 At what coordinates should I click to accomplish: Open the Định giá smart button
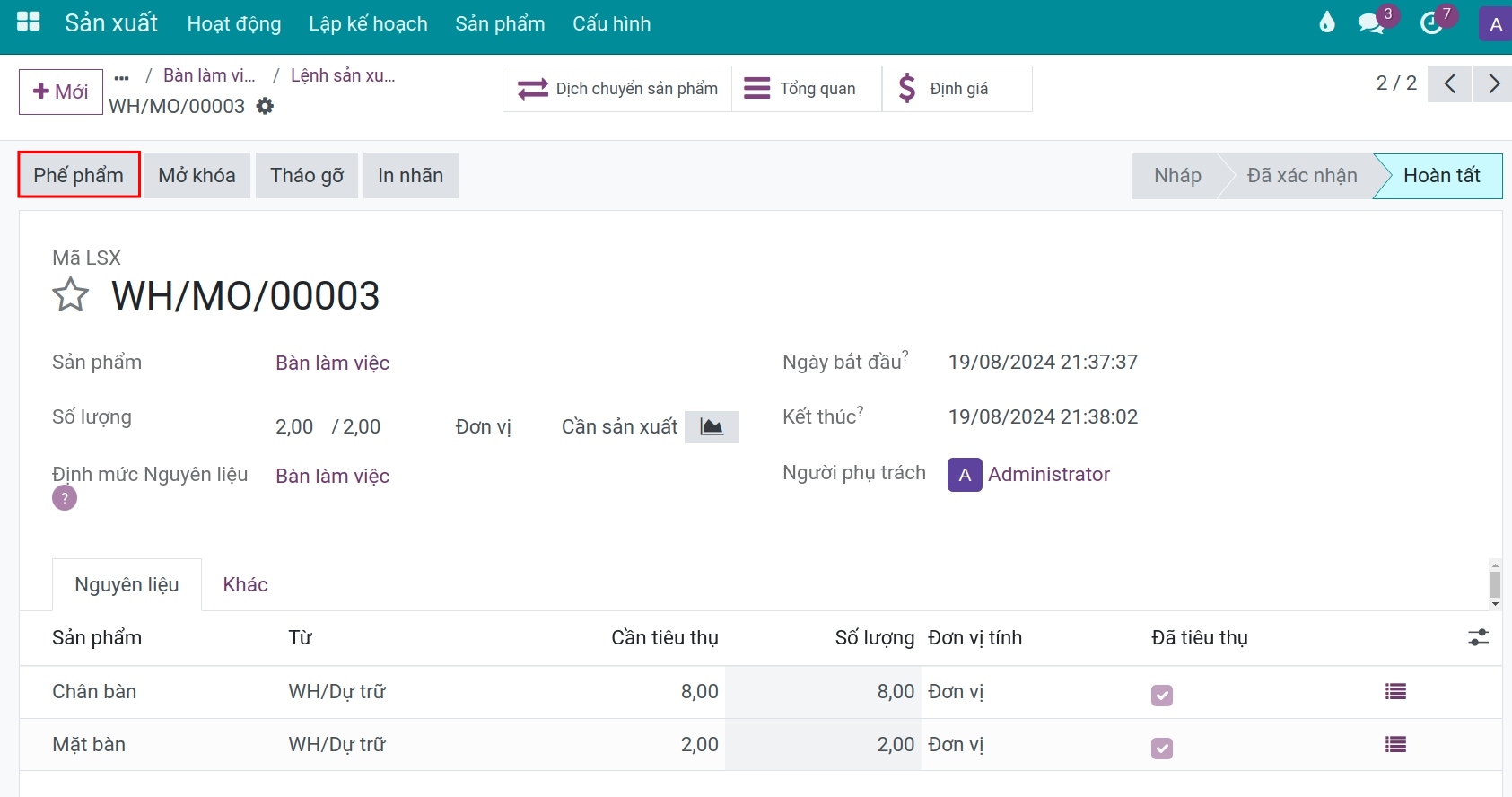point(957,89)
